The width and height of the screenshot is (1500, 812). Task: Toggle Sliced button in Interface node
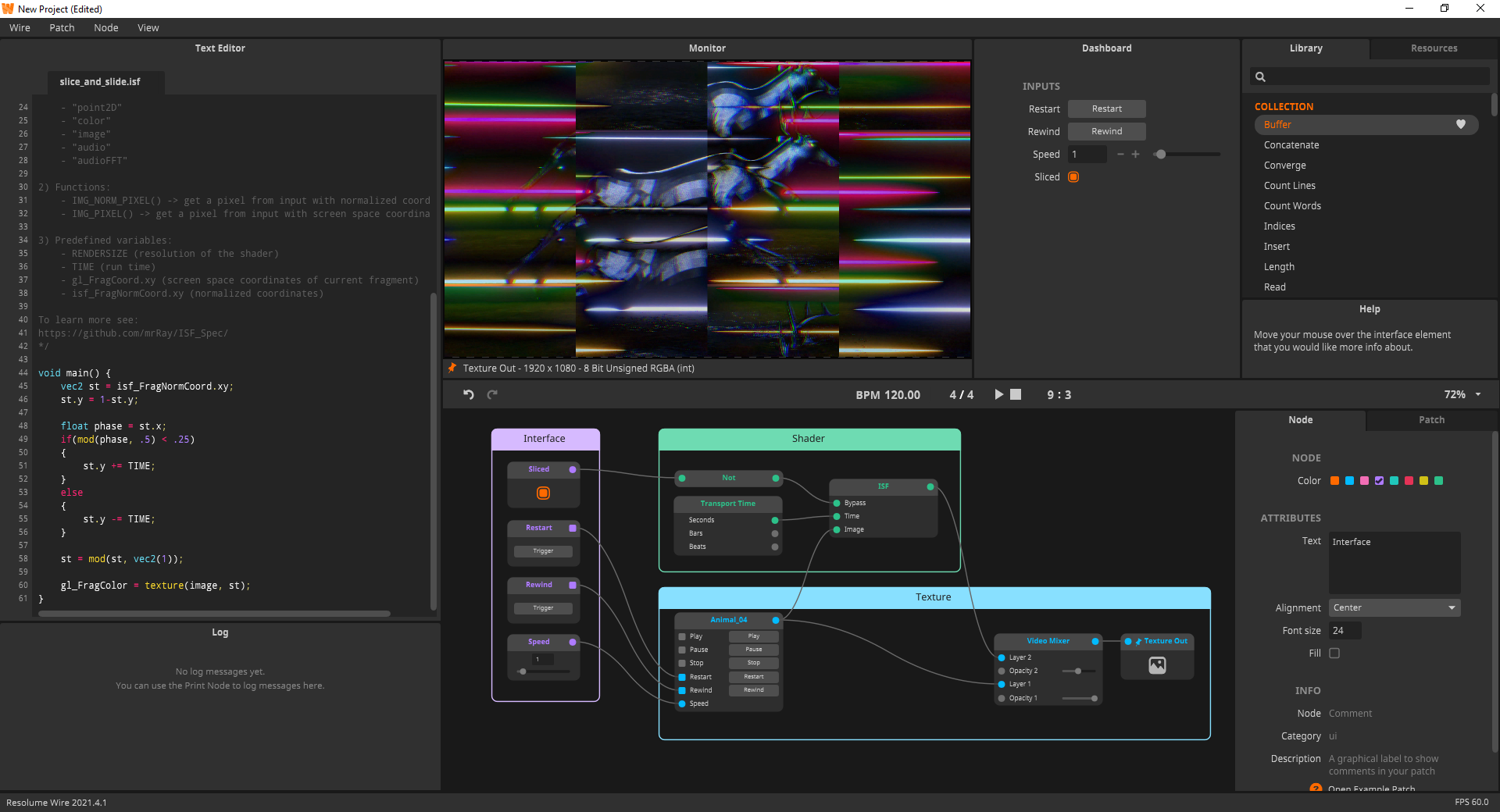(543, 493)
